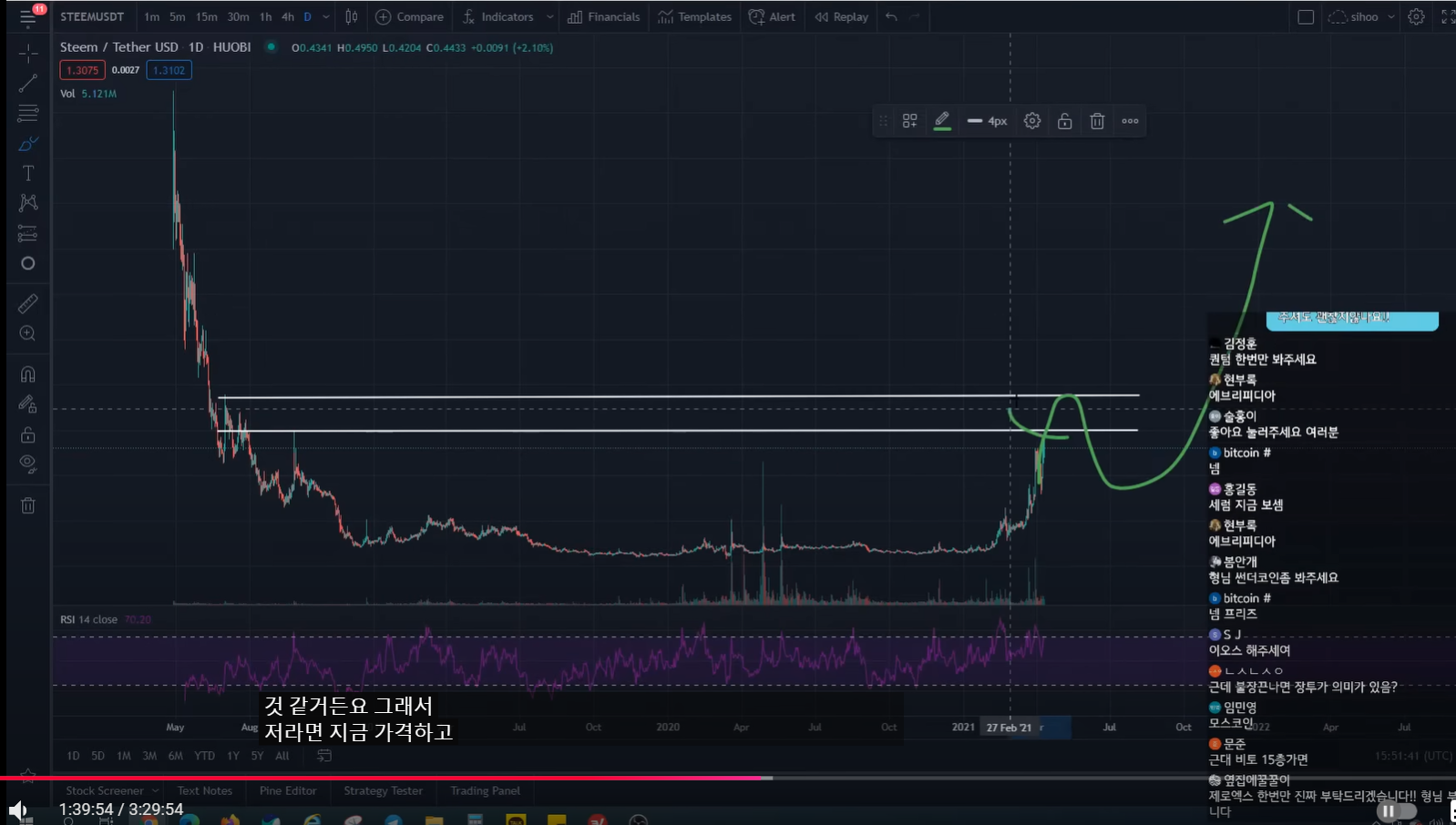Open the Trading Panel tab

click(485, 790)
